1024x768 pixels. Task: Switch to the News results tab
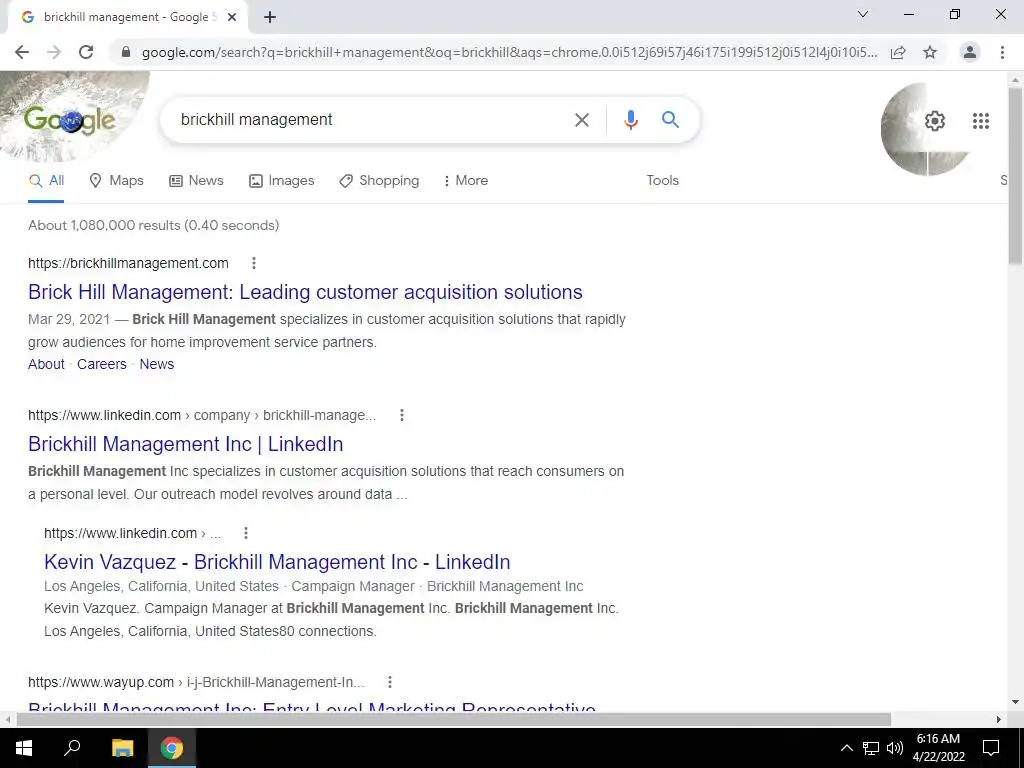196,181
